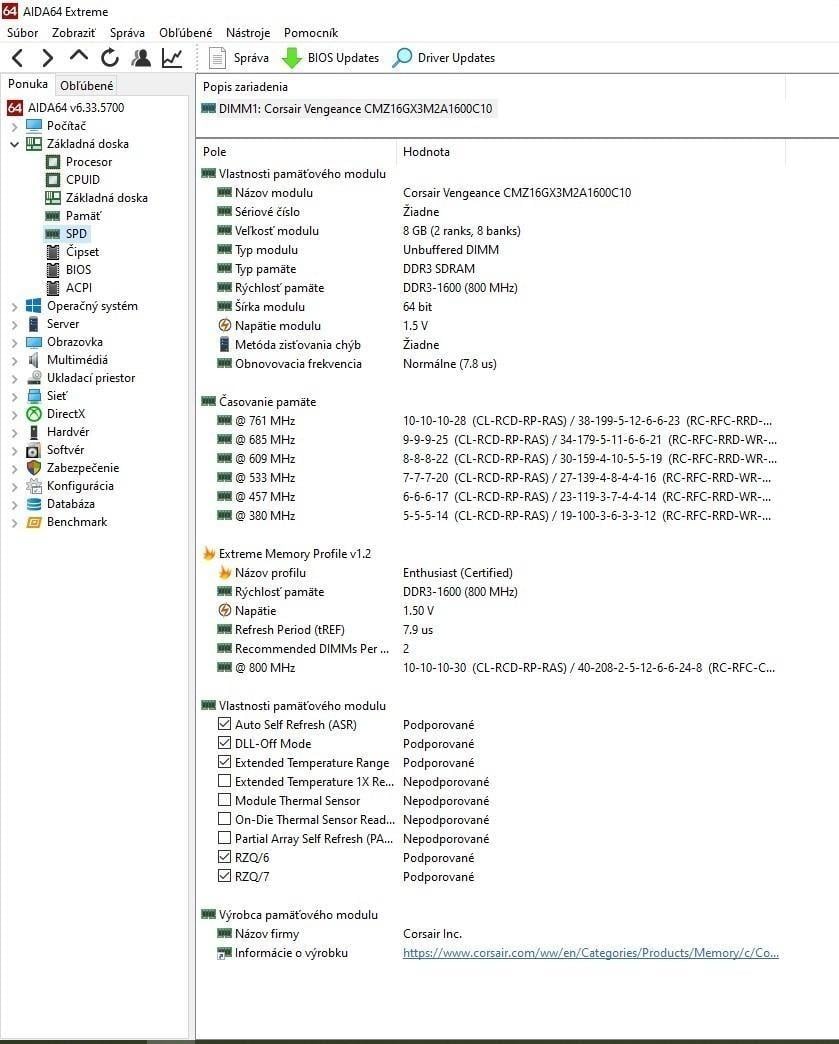Screen dimensions: 839x1044
Task: Click the Zabezpečenie shield icon
Action: click(34, 468)
